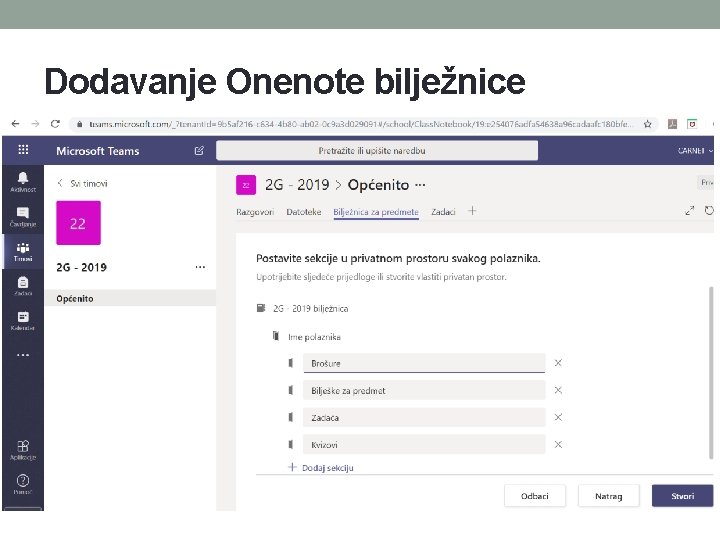Click the Stvori button
The height and width of the screenshot is (540, 720).
coord(682,496)
